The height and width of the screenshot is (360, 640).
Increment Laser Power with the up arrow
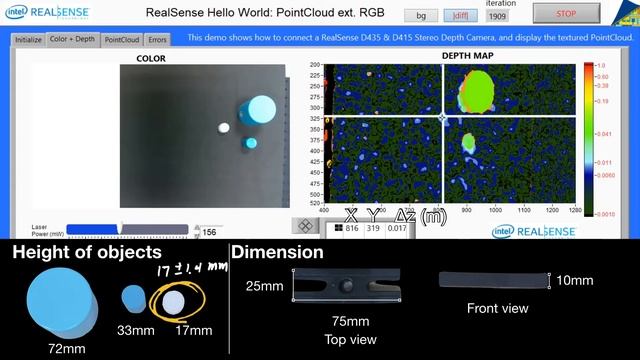click(197, 228)
